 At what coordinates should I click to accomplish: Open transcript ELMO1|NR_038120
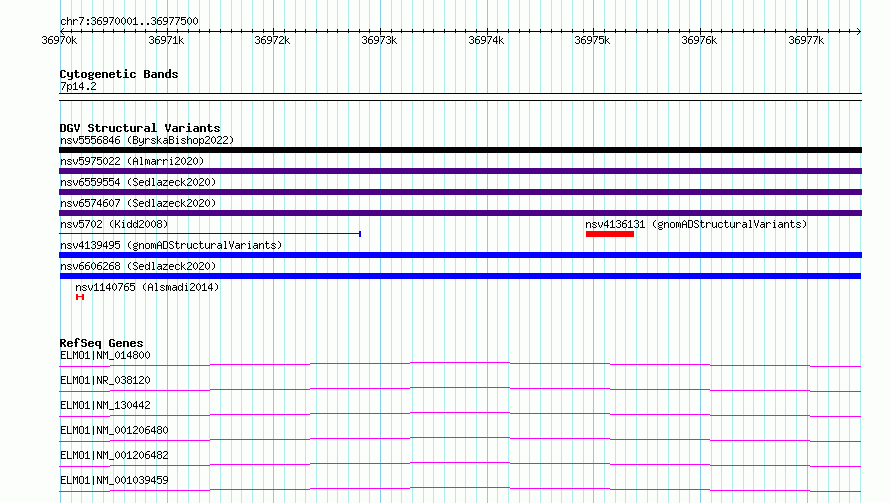[x=105, y=380]
